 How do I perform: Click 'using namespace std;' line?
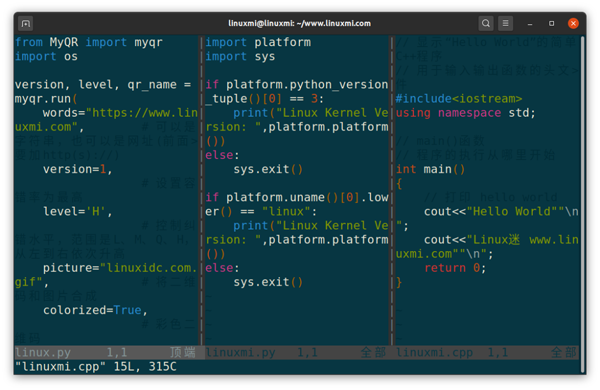[x=466, y=113]
